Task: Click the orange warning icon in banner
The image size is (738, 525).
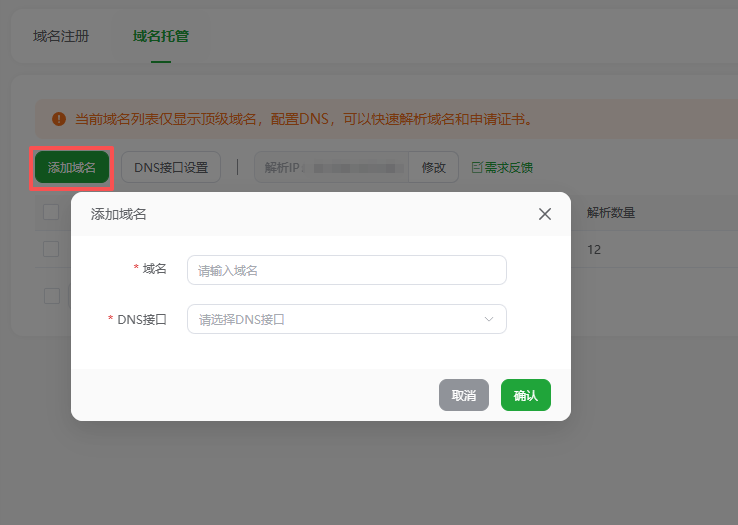Action: (59, 120)
